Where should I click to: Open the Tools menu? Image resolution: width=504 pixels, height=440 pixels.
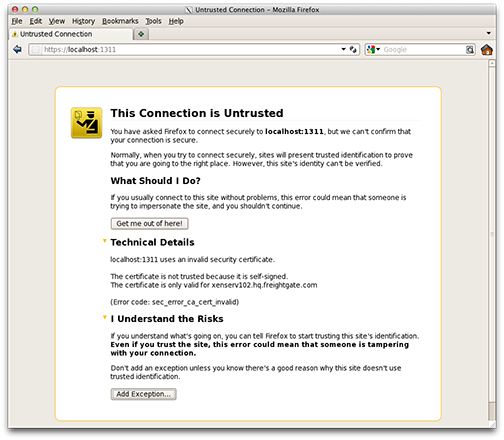(153, 21)
